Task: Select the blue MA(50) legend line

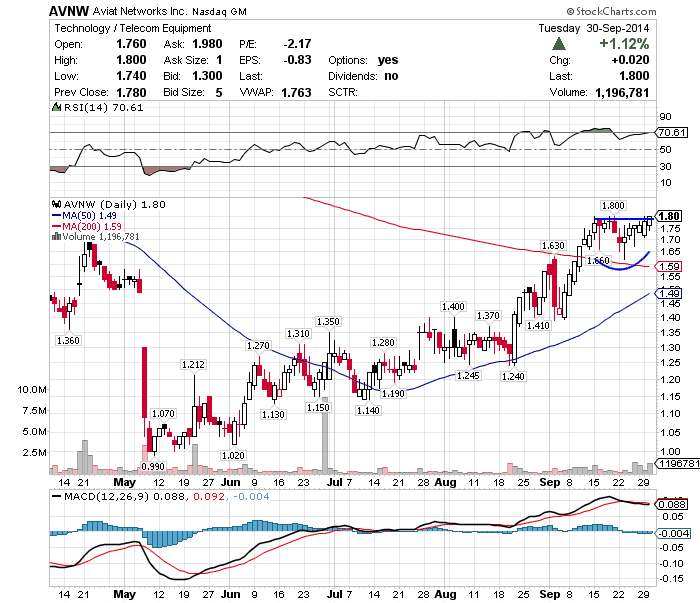Action: 57,216
